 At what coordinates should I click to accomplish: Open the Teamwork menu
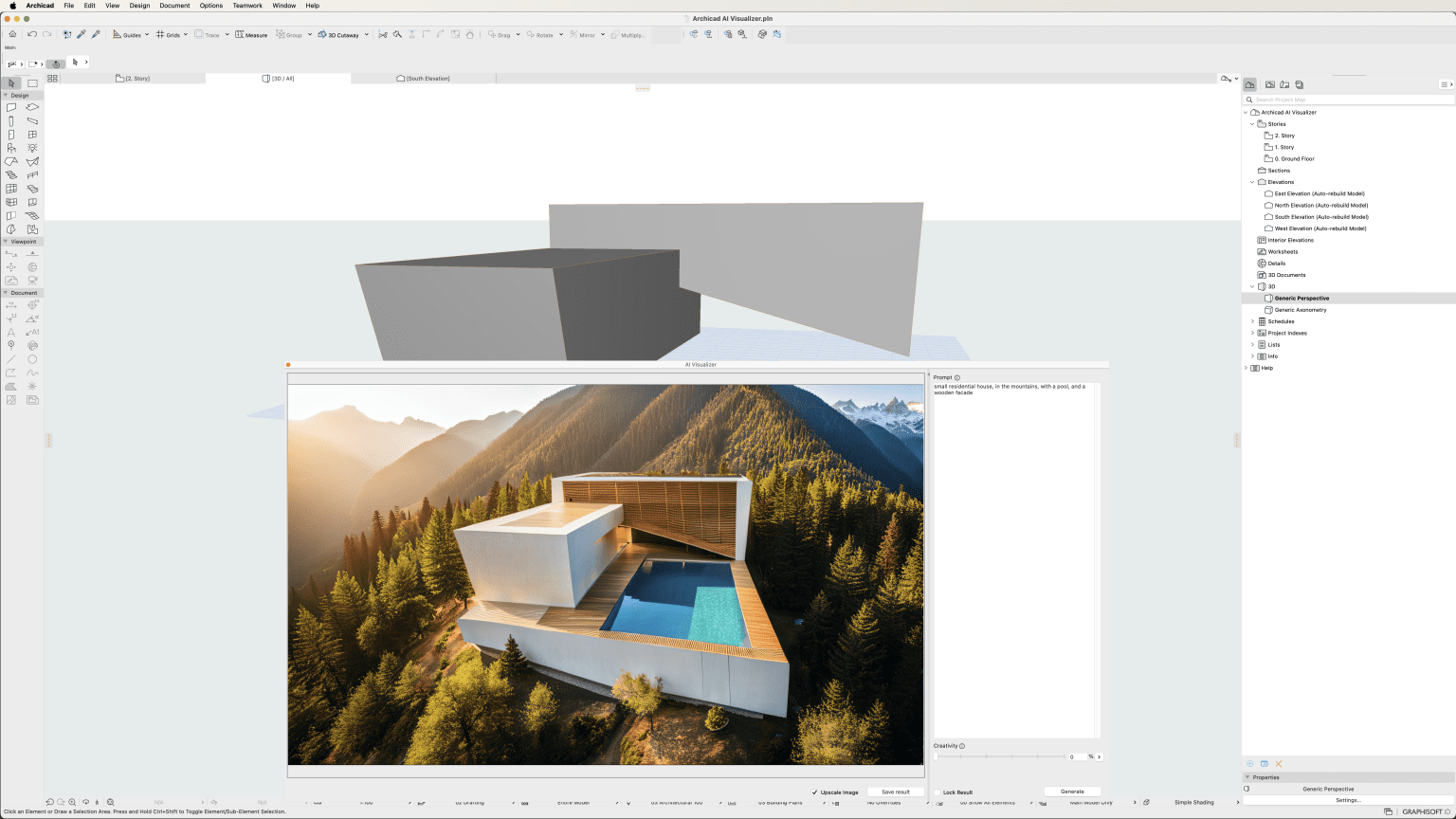tap(247, 6)
